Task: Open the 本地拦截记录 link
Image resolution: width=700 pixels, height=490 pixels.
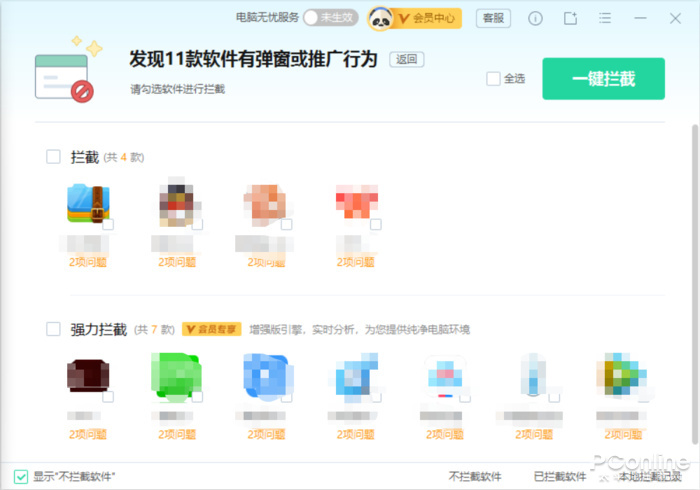Action: [650, 477]
